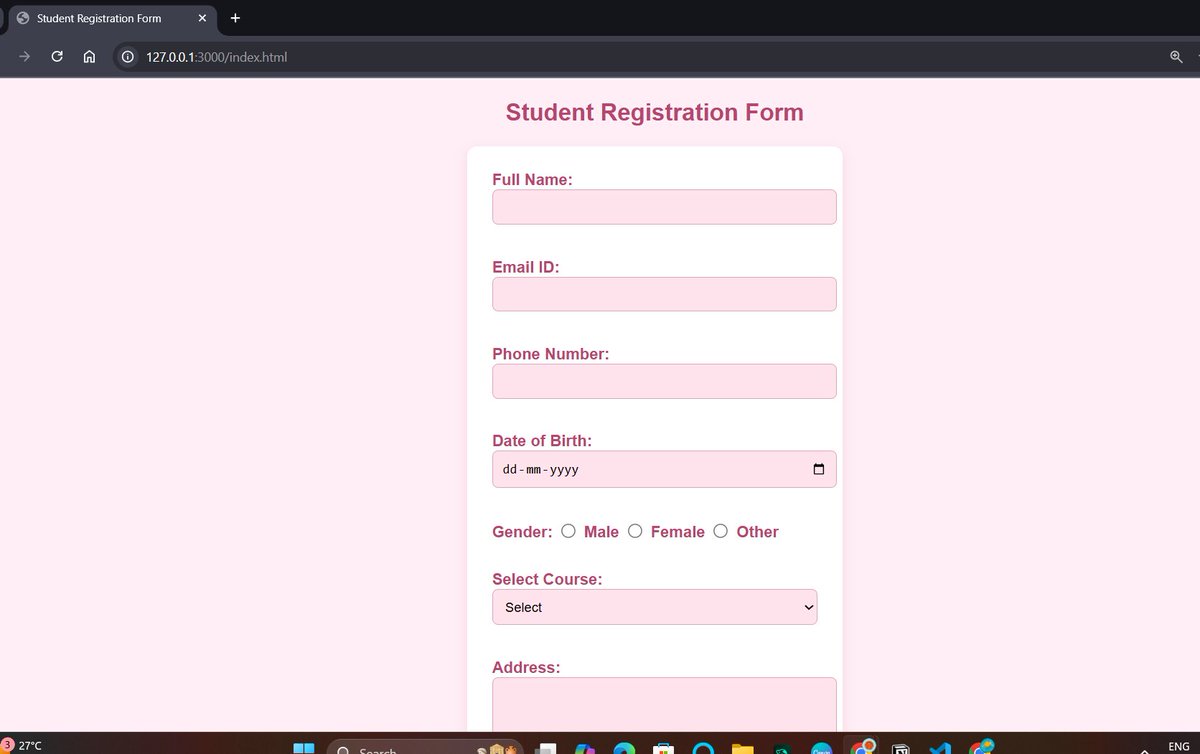Click the Select Course label
1200x754 pixels.
pyautogui.click(x=547, y=579)
